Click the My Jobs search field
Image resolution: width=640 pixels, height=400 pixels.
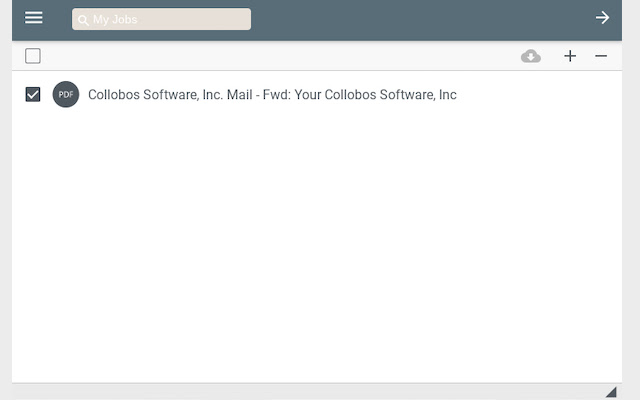click(161, 19)
